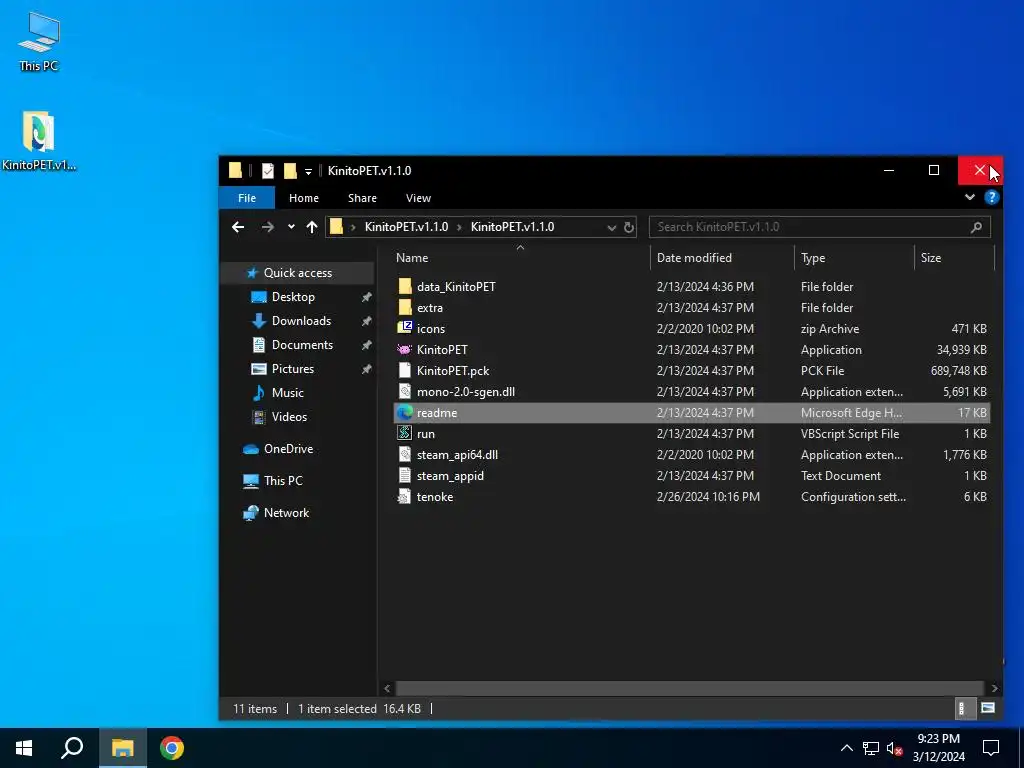The height and width of the screenshot is (768, 1024).
Task: Open the recent locations dropdown
Action: coord(291,227)
